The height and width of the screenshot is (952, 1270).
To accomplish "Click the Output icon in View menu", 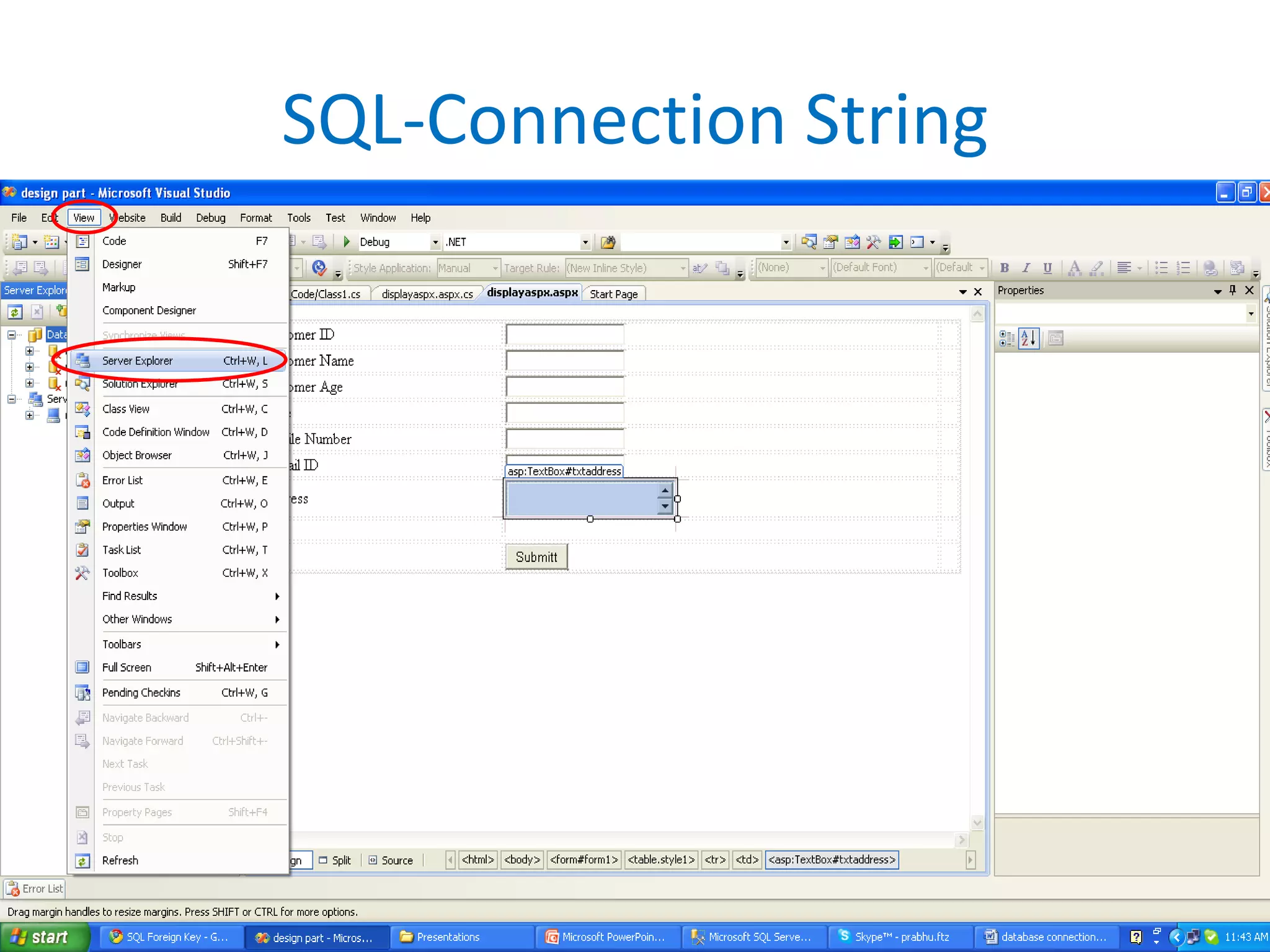I will (82, 503).
